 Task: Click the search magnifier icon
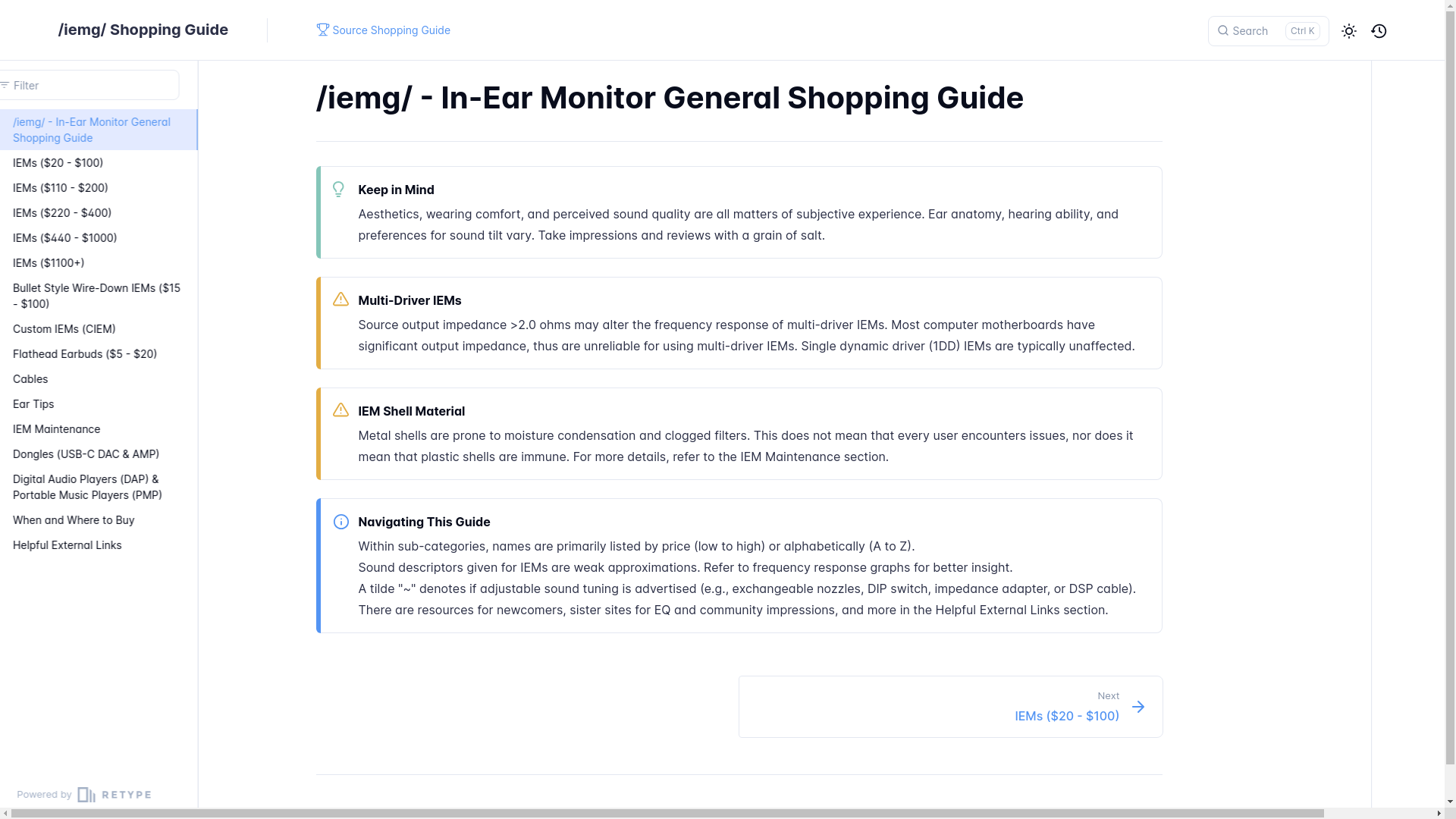click(1222, 31)
